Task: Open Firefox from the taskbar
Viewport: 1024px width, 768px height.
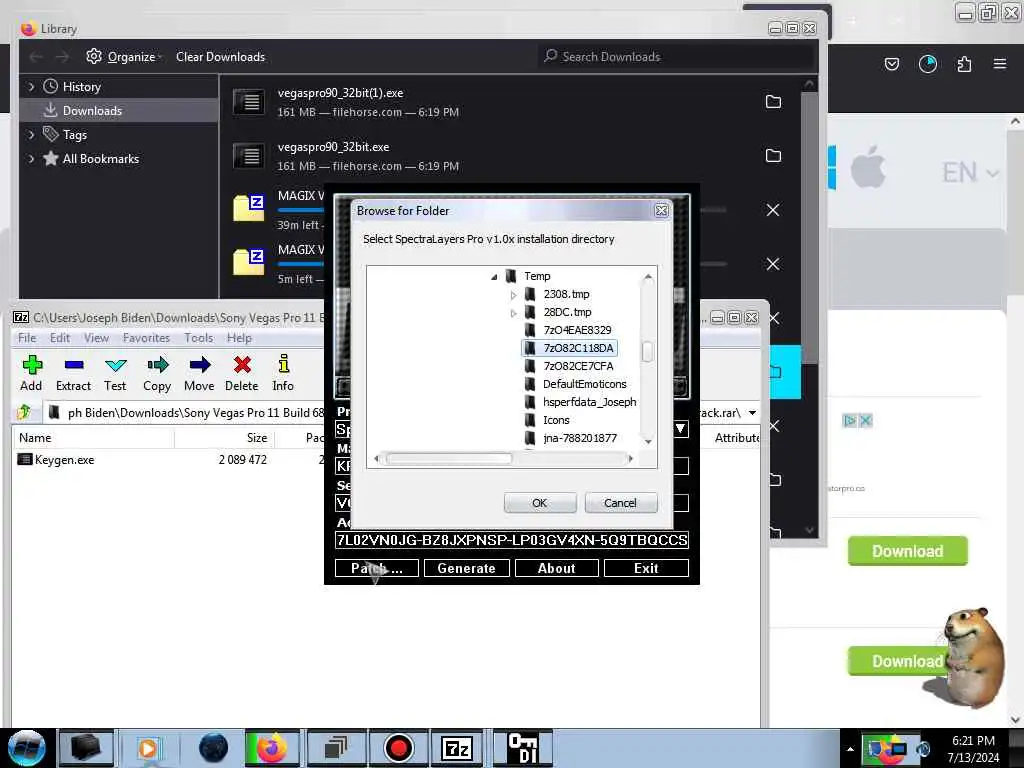Action: (272, 748)
